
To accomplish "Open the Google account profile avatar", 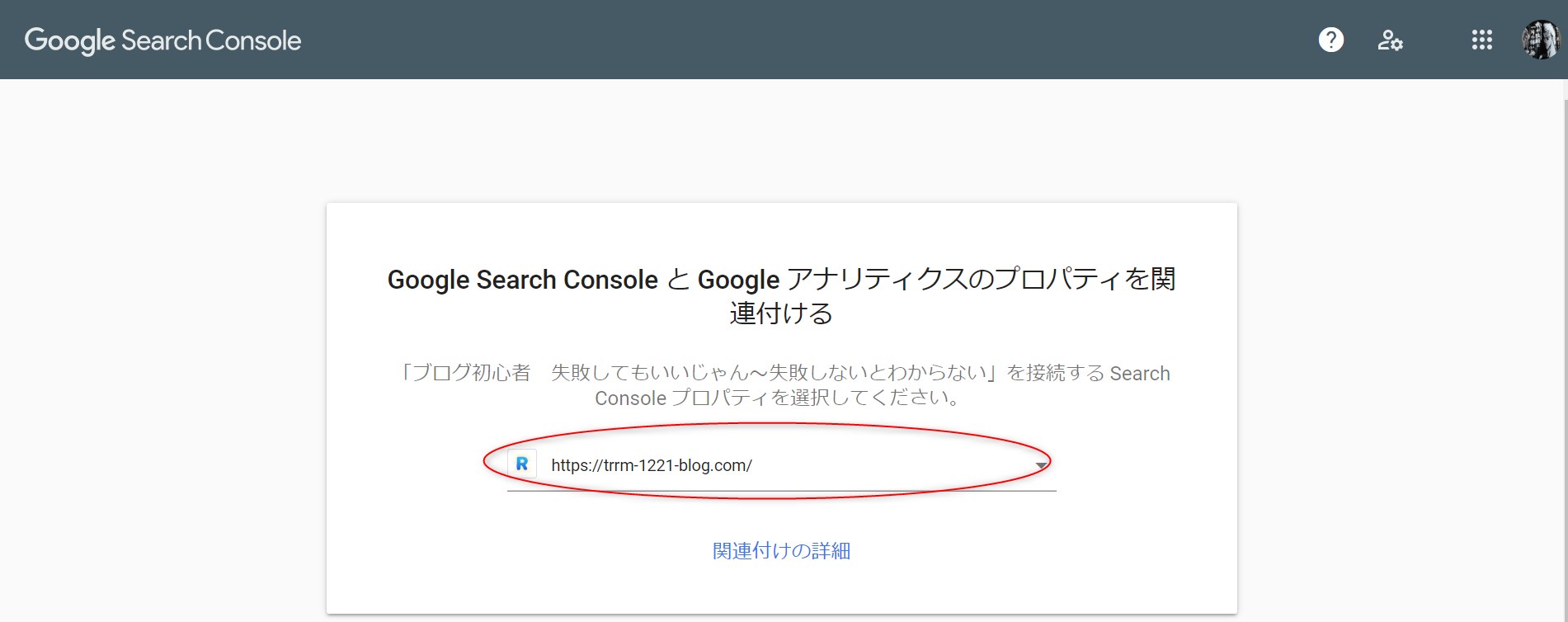I will [x=1540, y=40].
